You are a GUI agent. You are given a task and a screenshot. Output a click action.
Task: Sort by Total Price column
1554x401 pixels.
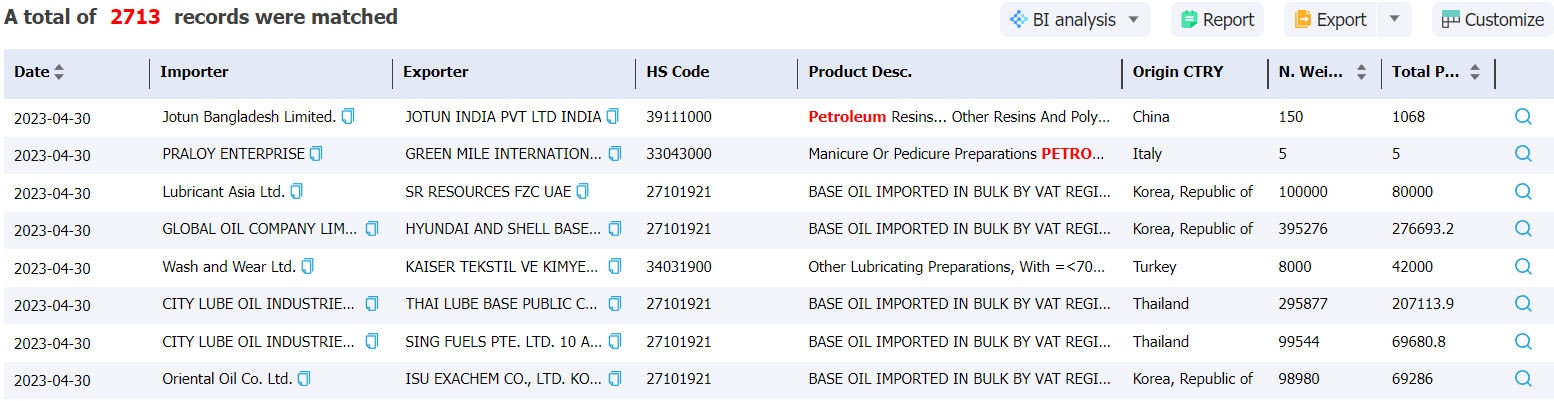[x=1475, y=72]
